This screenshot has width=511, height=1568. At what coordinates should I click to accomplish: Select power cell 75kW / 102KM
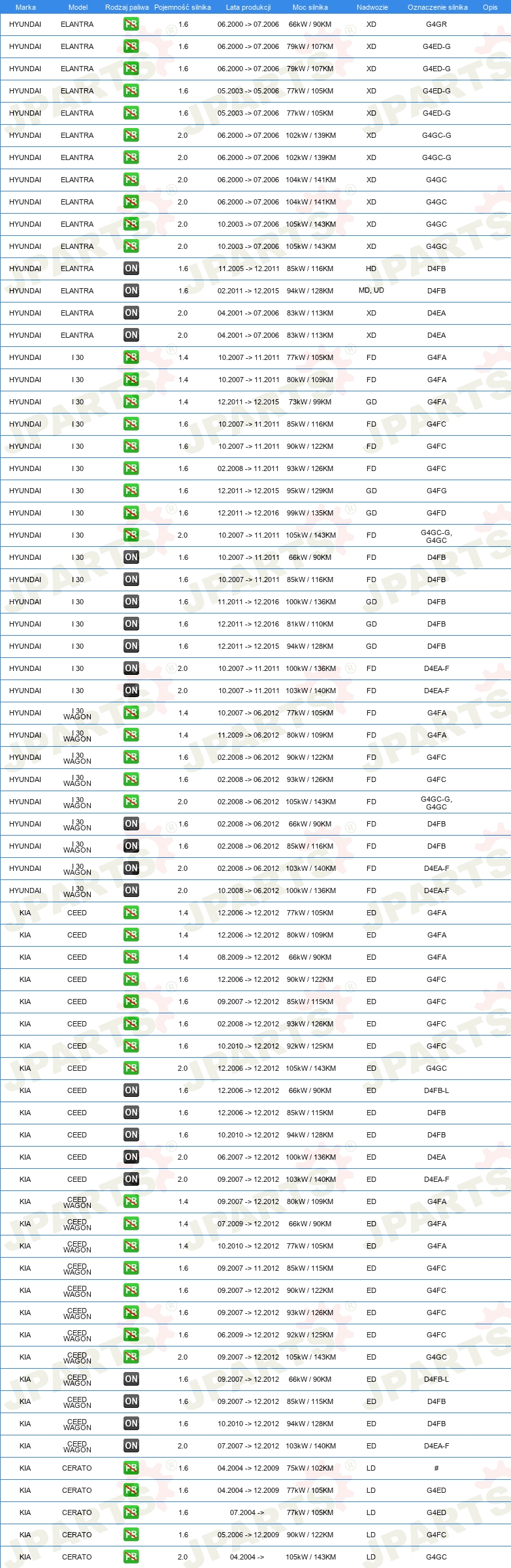tap(310, 1468)
